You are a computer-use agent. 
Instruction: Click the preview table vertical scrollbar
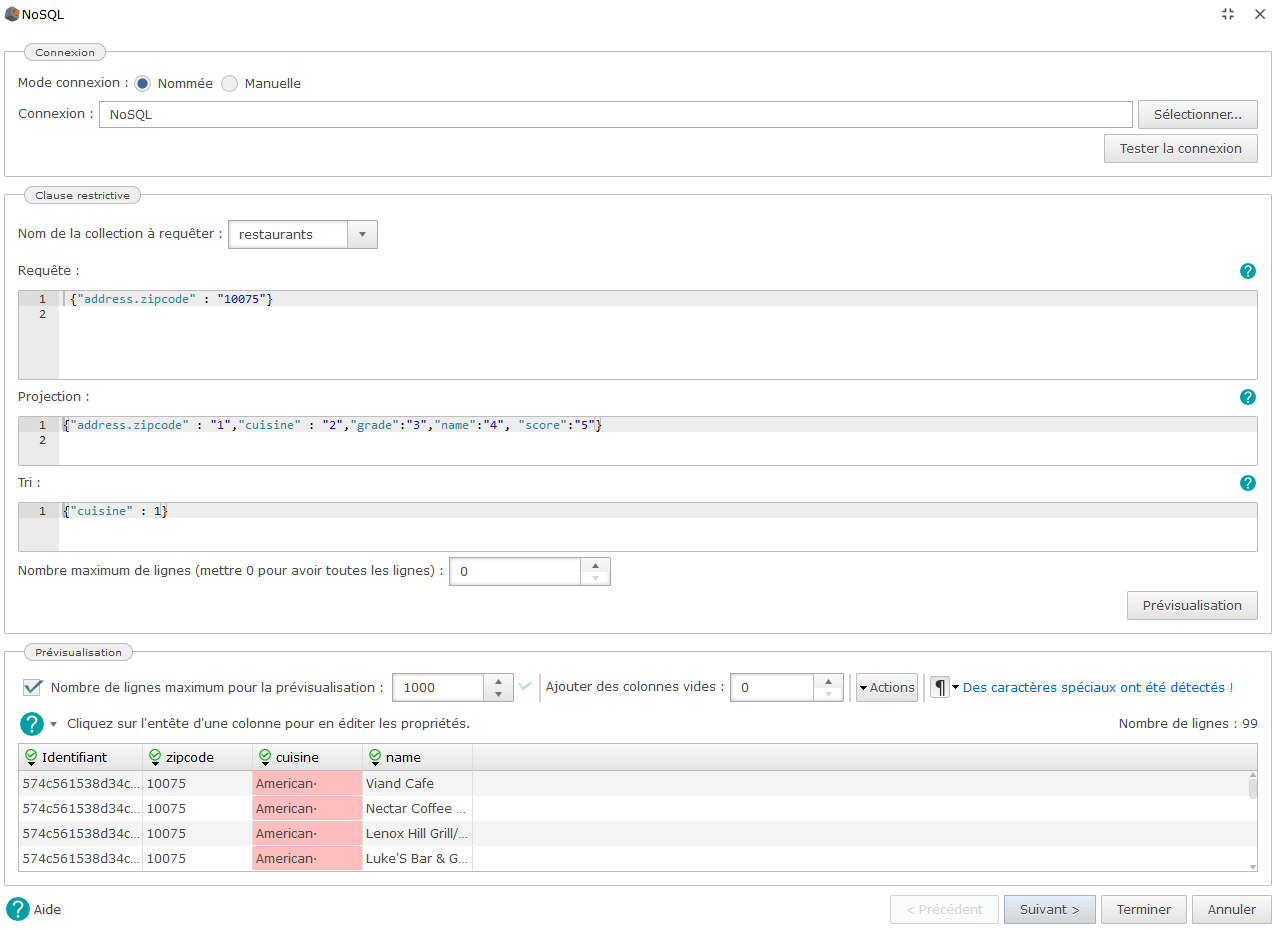tap(1253, 820)
